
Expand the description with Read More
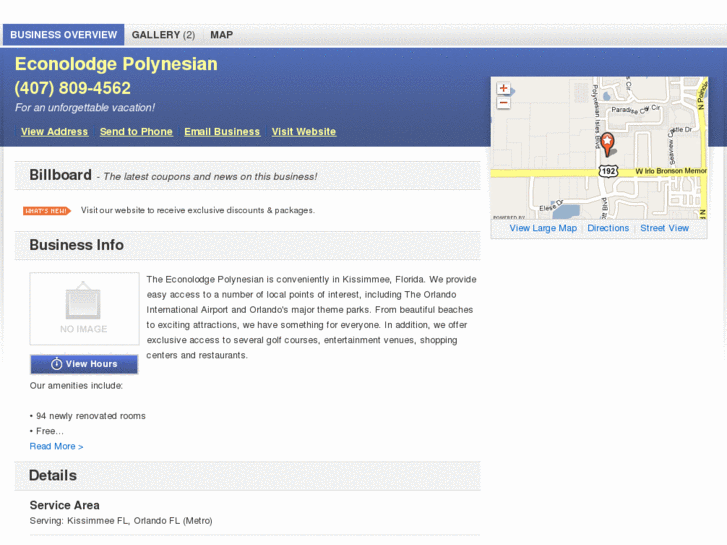[x=57, y=446]
